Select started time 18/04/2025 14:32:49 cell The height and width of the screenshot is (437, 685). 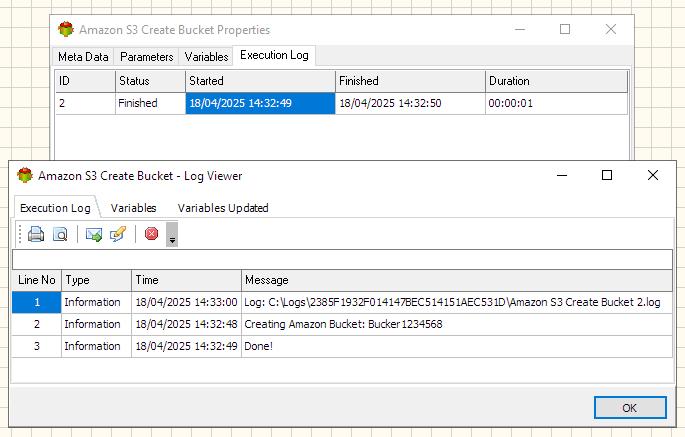(260, 104)
